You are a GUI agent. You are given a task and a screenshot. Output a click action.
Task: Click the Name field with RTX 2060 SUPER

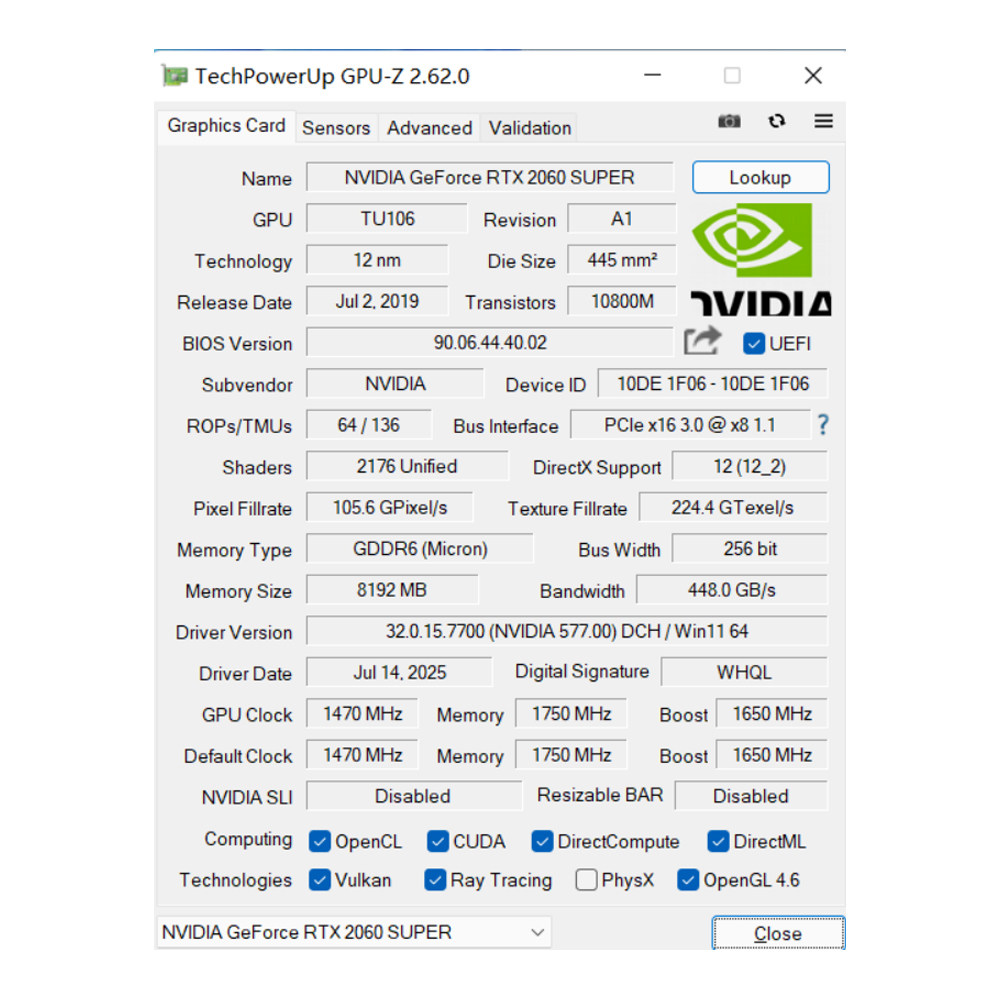(x=489, y=177)
